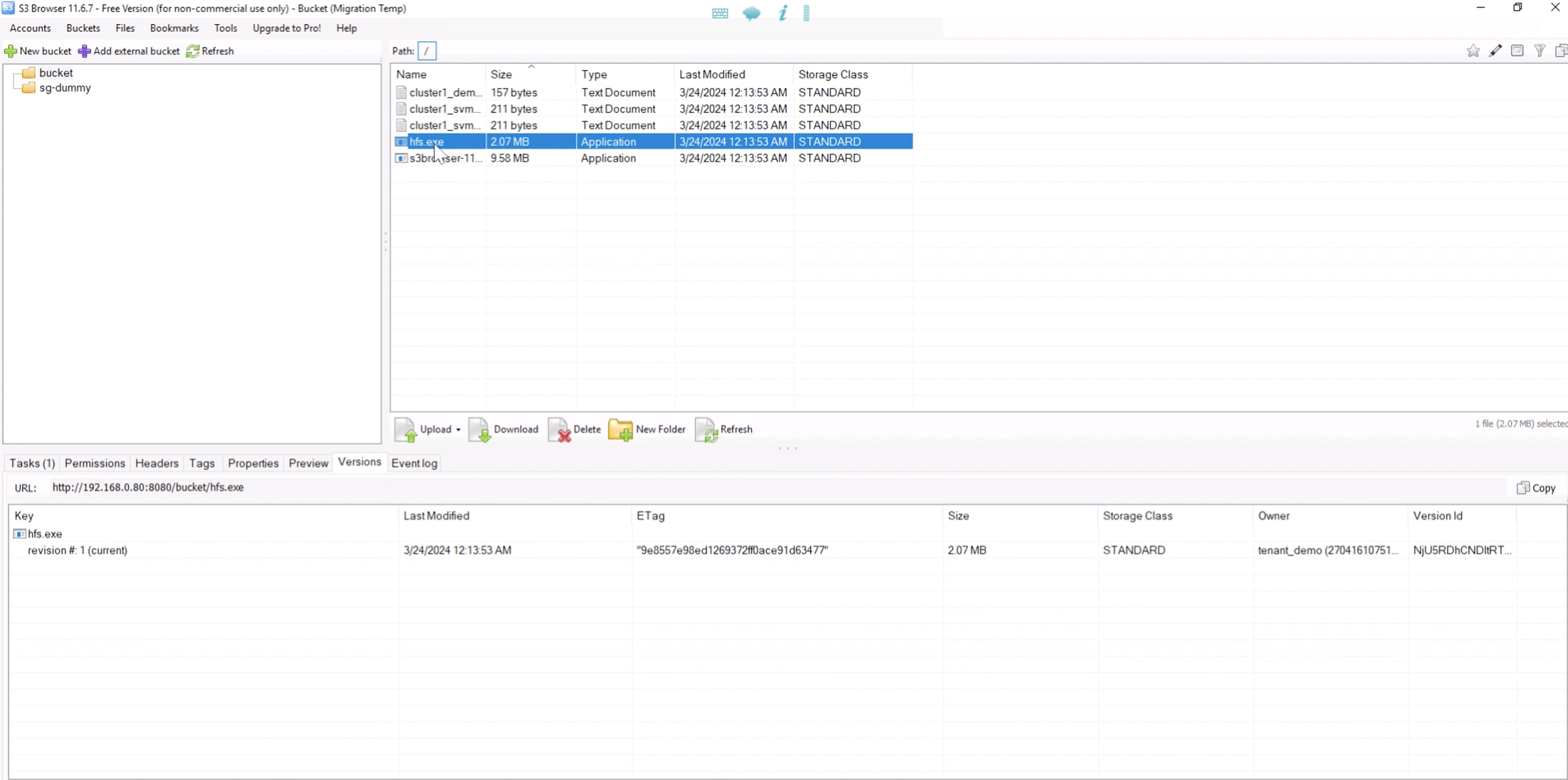The width and height of the screenshot is (1568, 780).
Task: Select the Versions tab
Action: pyautogui.click(x=358, y=462)
